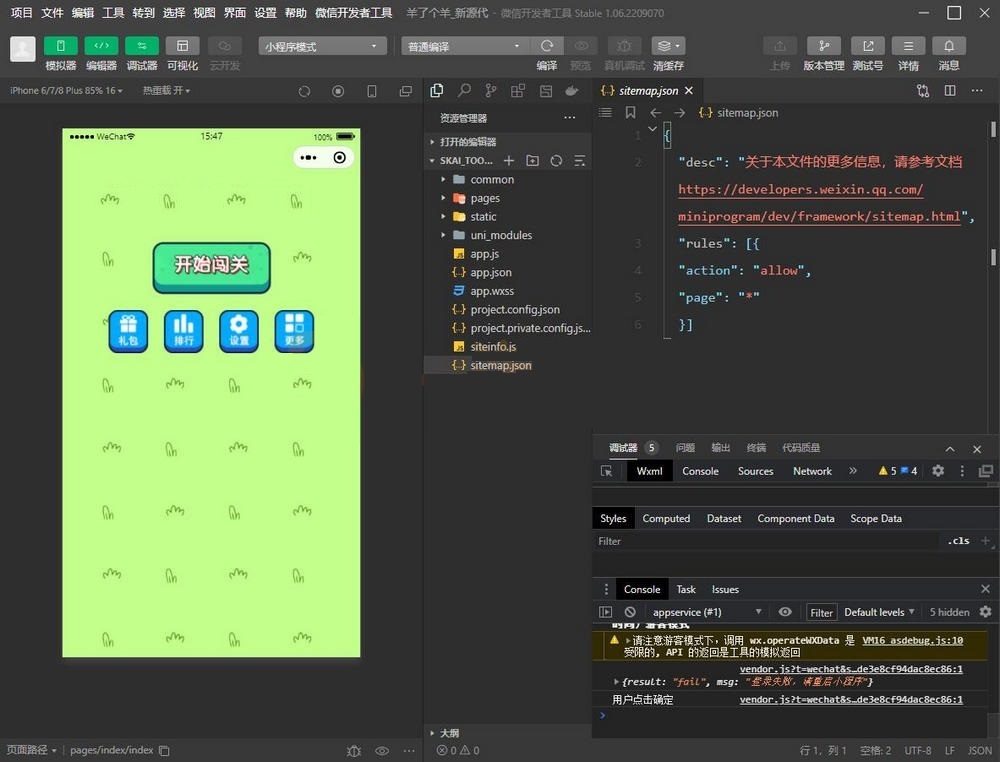Open the appservice (#1) context dropdown

click(707, 612)
